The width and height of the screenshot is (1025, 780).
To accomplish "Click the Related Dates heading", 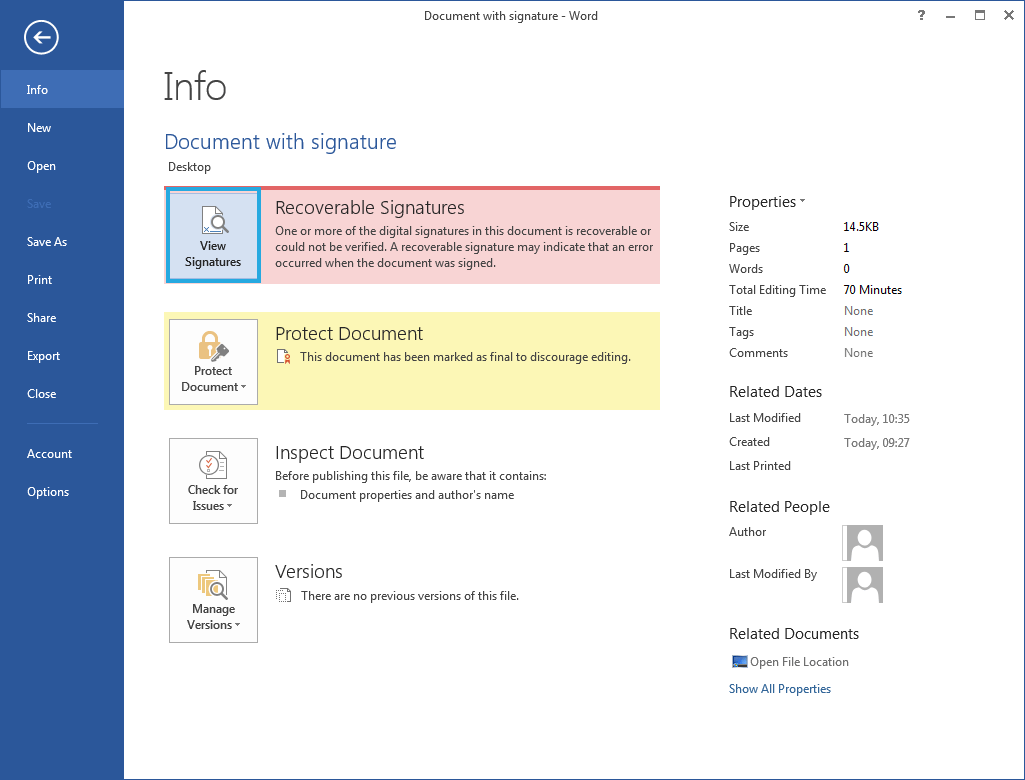I will [775, 392].
